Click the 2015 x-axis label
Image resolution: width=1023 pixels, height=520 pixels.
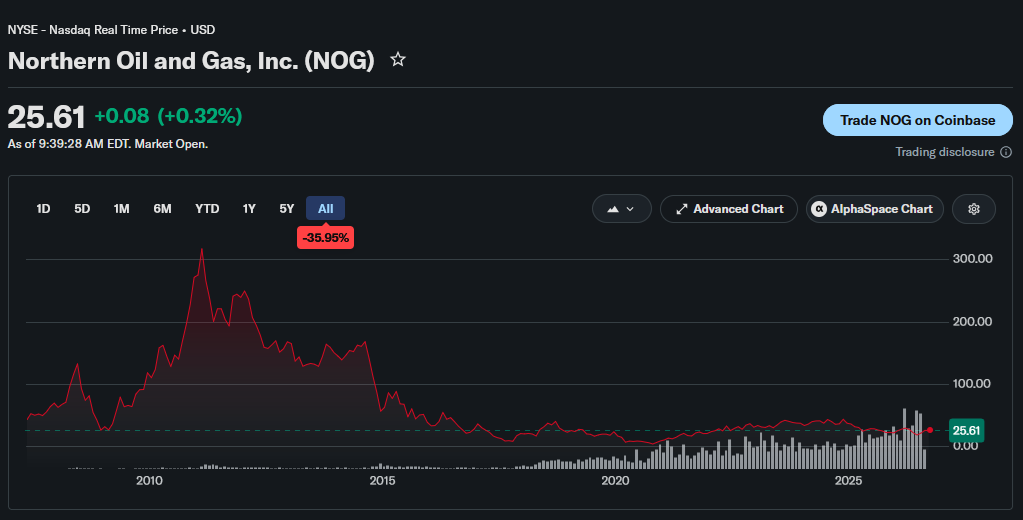point(382,481)
